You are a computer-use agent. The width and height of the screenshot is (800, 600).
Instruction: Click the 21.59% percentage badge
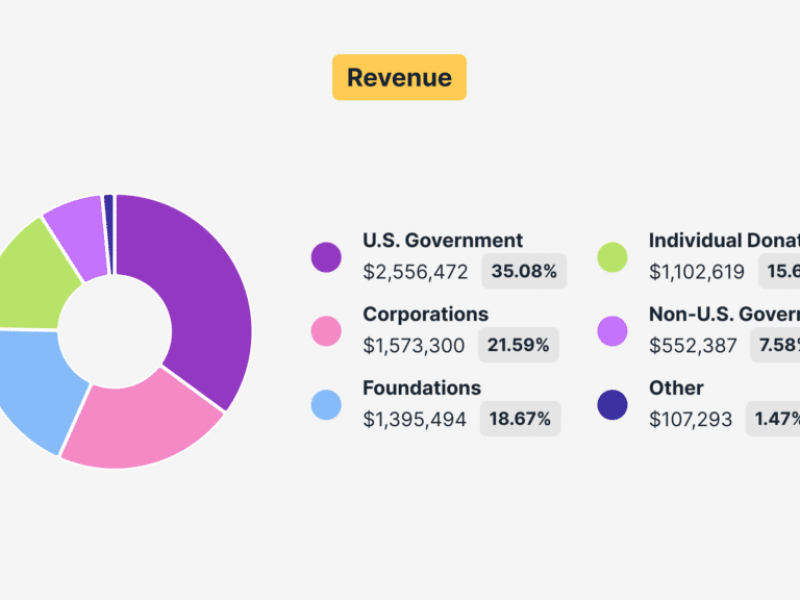[x=518, y=345]
